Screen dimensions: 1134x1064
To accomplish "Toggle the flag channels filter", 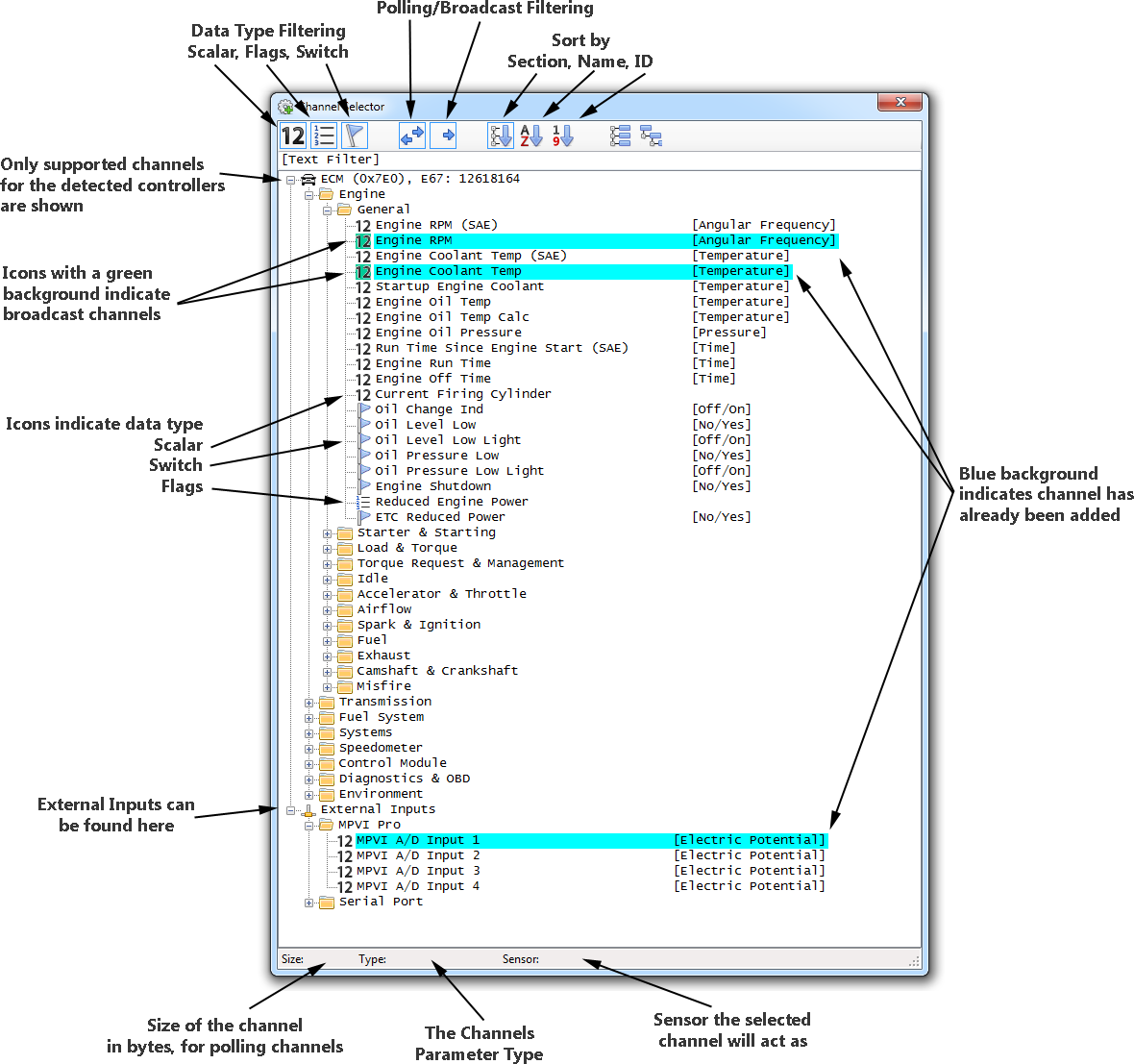I will pos(355,136).
